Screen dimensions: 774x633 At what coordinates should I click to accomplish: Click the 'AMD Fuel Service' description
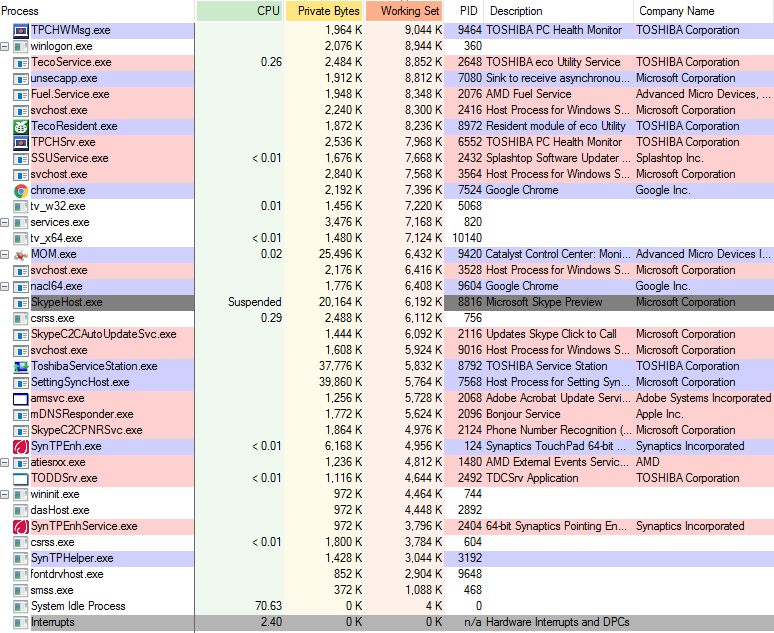(529, 94)
